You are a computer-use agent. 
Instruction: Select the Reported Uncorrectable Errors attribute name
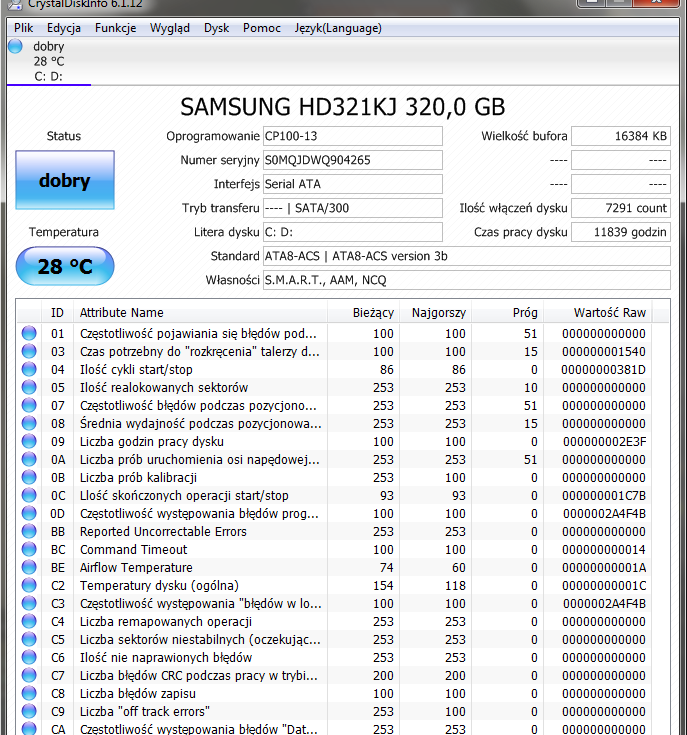(x=163, y=532)
